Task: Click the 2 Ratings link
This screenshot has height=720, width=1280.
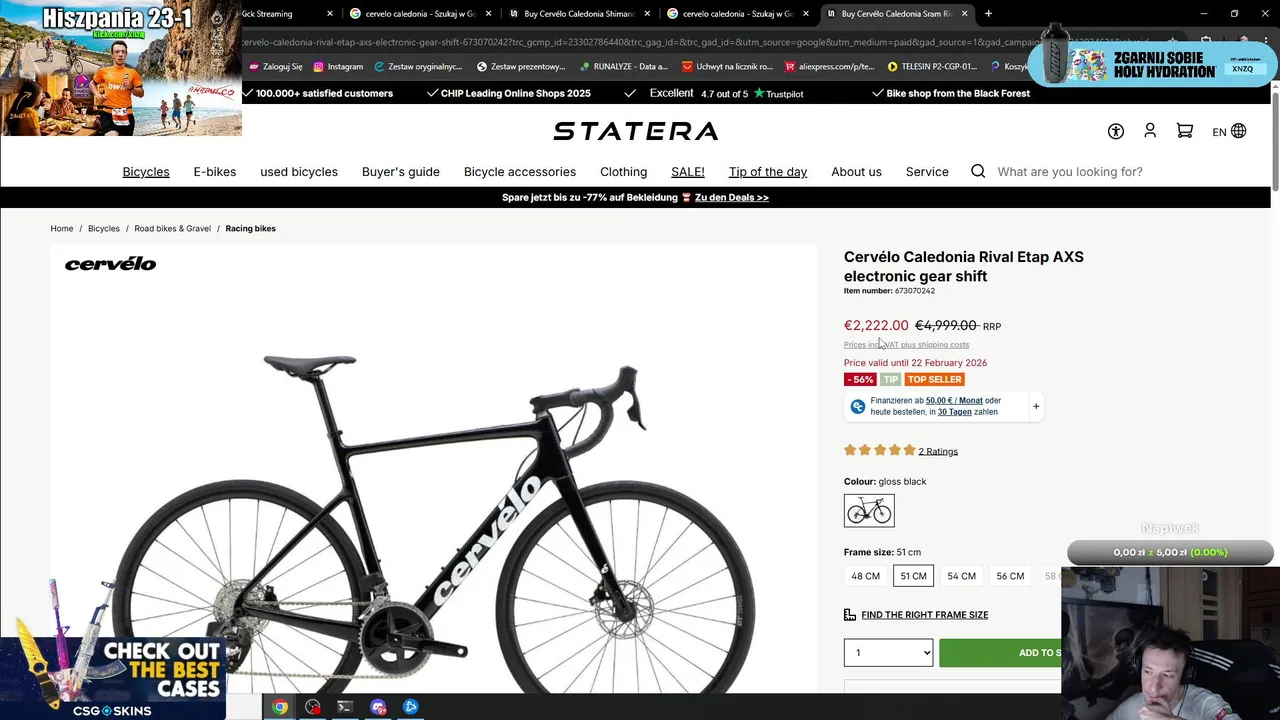Action: [938, 451]
